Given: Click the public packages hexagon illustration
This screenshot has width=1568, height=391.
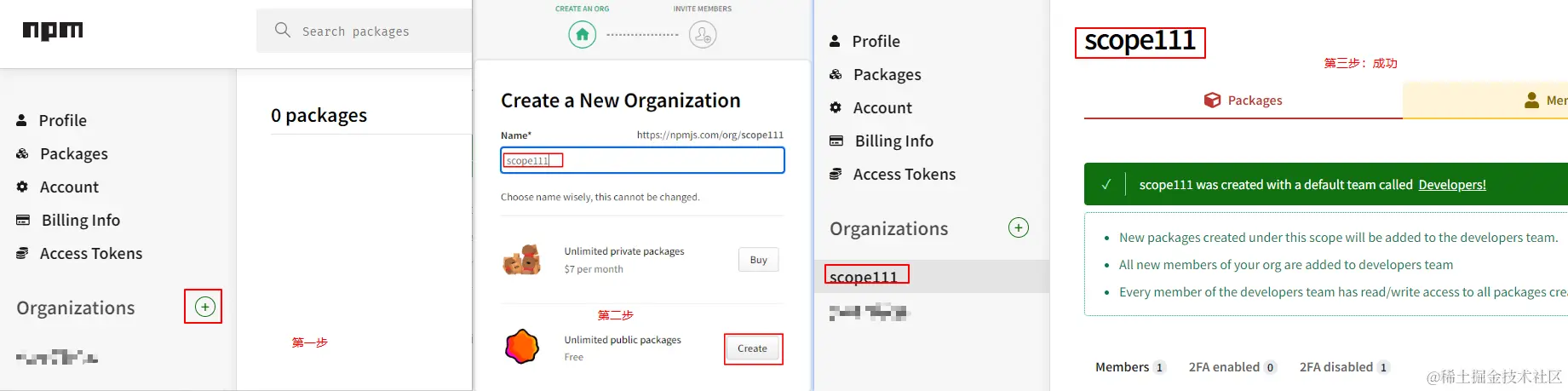Looking at the screenshot, I should coord(522,347).
